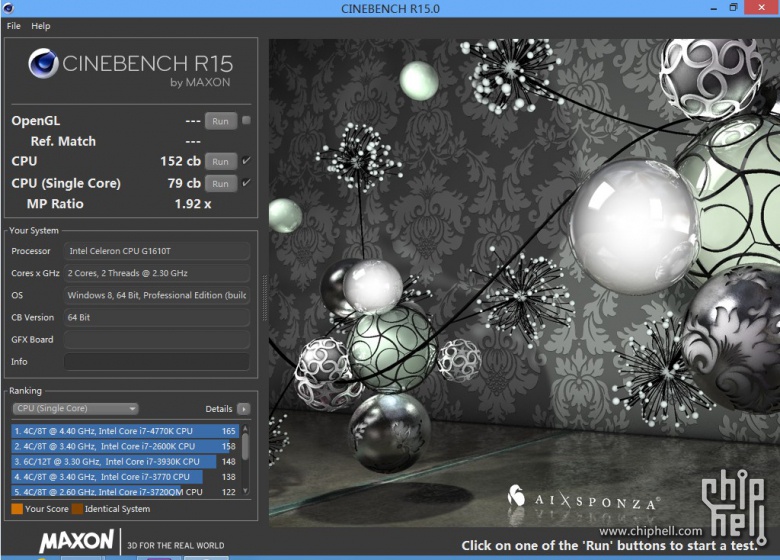Toggle the CPU test checkbox
The image size is (780, 560).
[x=246, y=161]
